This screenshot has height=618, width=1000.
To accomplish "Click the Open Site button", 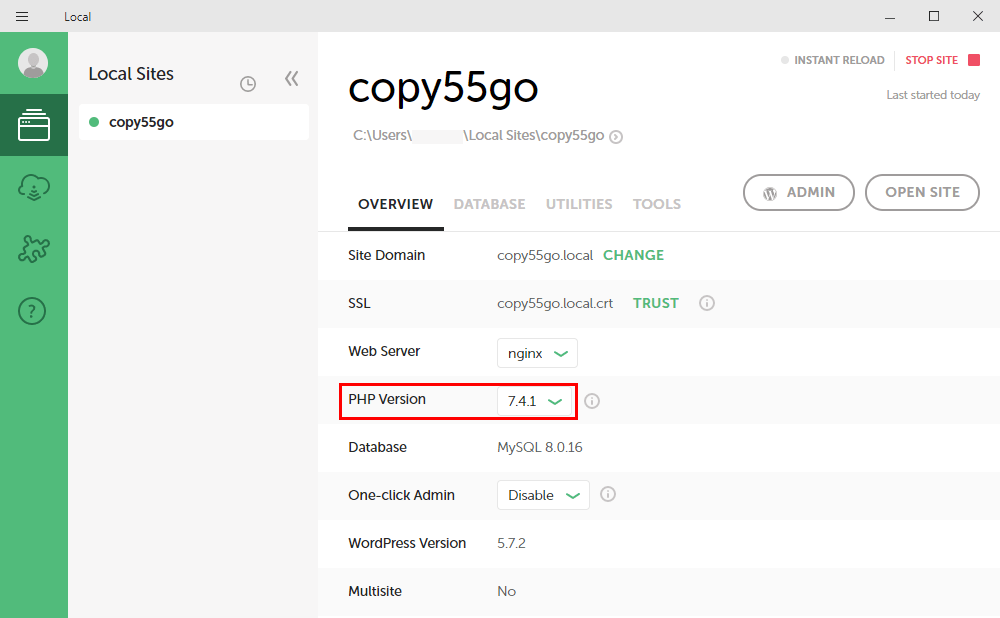I will tap(922, 192).
